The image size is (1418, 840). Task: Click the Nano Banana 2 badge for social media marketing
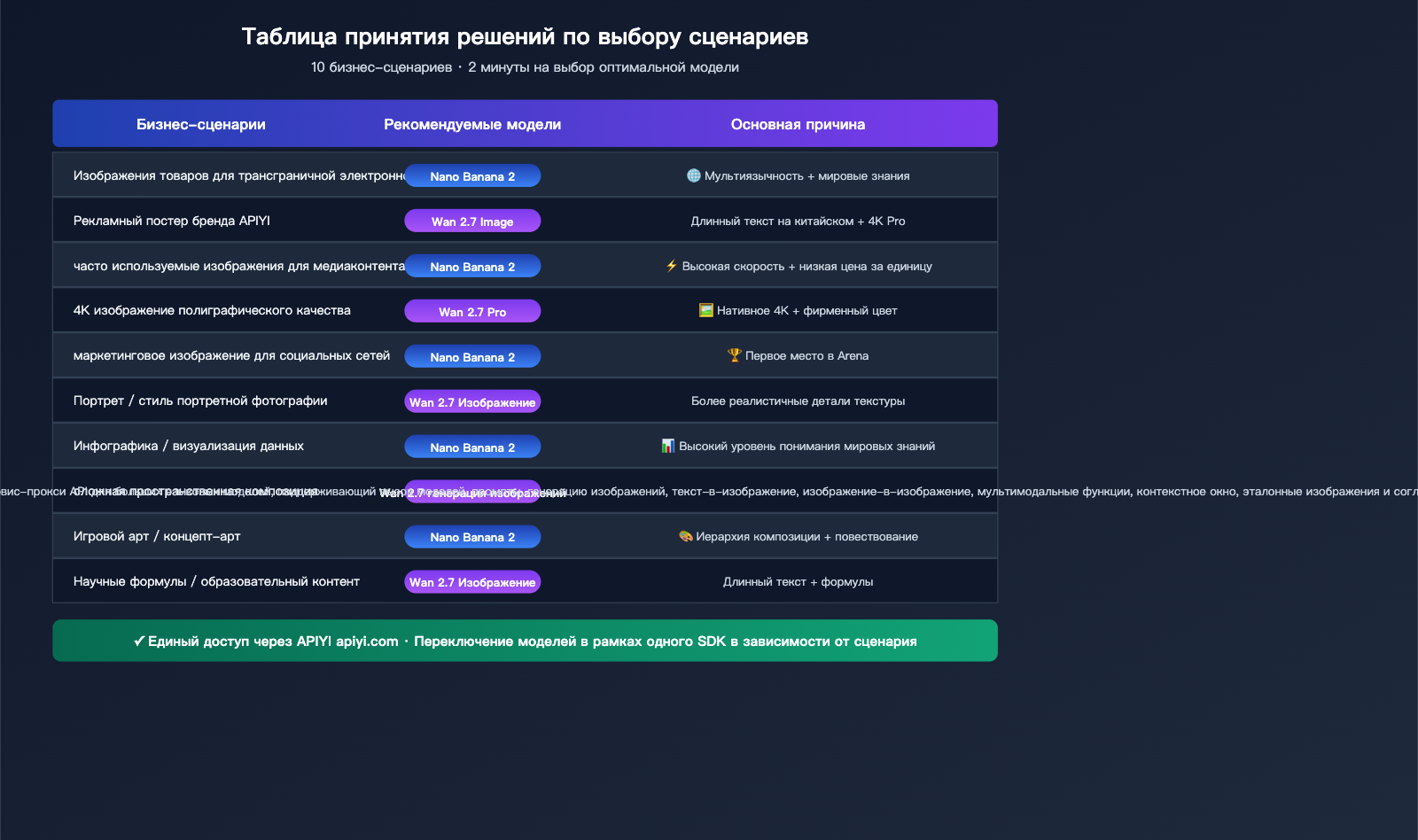472,355
